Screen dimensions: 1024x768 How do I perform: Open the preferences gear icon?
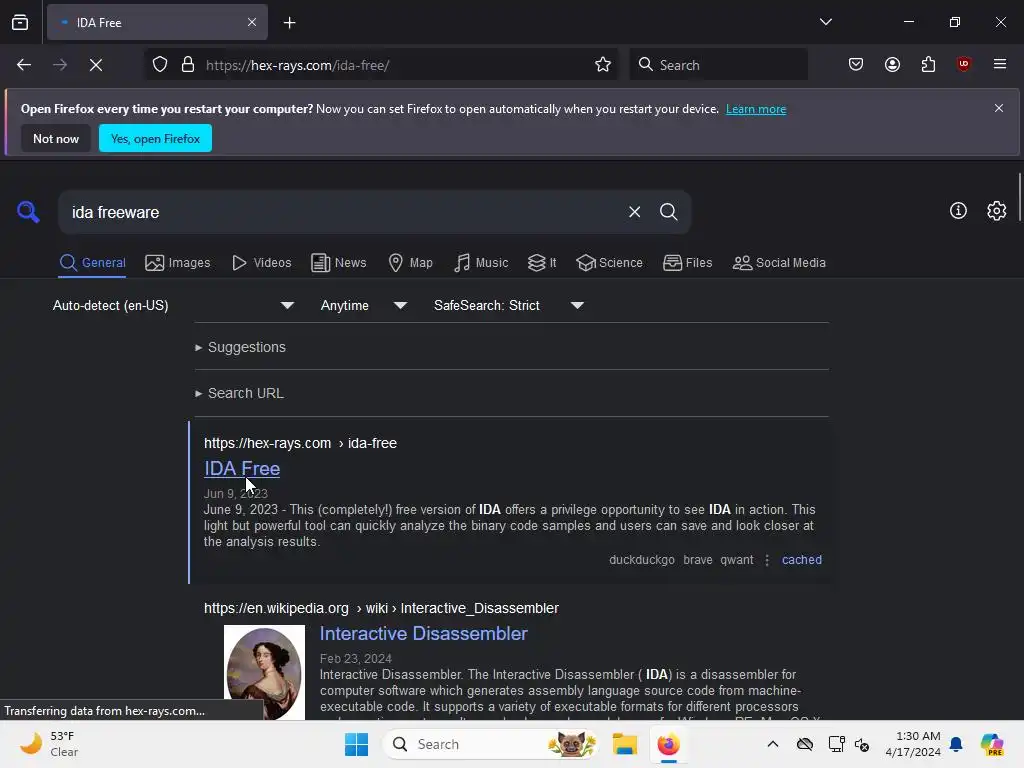click(x=997, y=211)
